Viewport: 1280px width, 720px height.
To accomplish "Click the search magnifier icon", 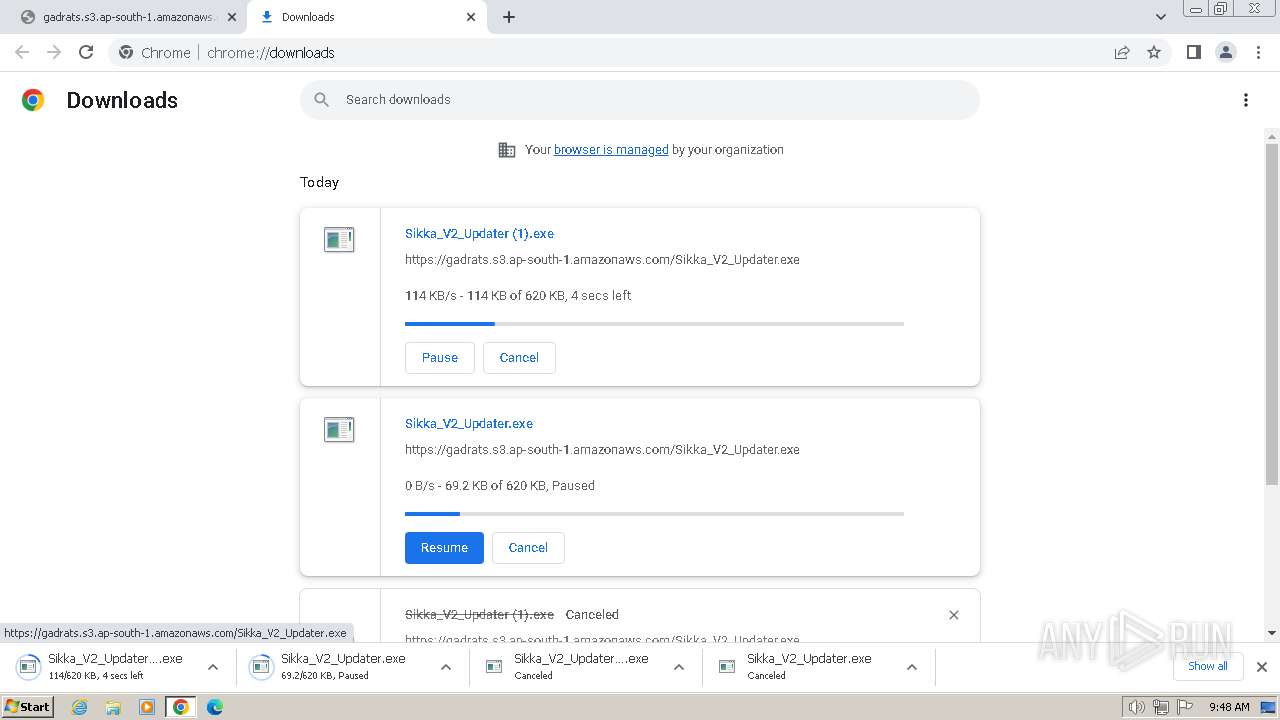I will point(321,100).
